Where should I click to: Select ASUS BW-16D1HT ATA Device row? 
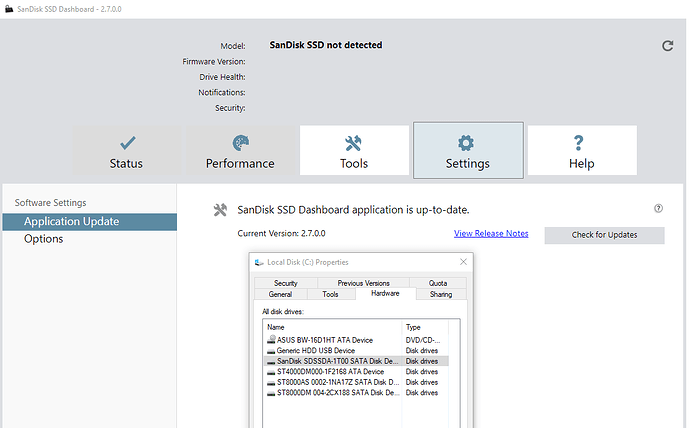(x=356, y=340)
